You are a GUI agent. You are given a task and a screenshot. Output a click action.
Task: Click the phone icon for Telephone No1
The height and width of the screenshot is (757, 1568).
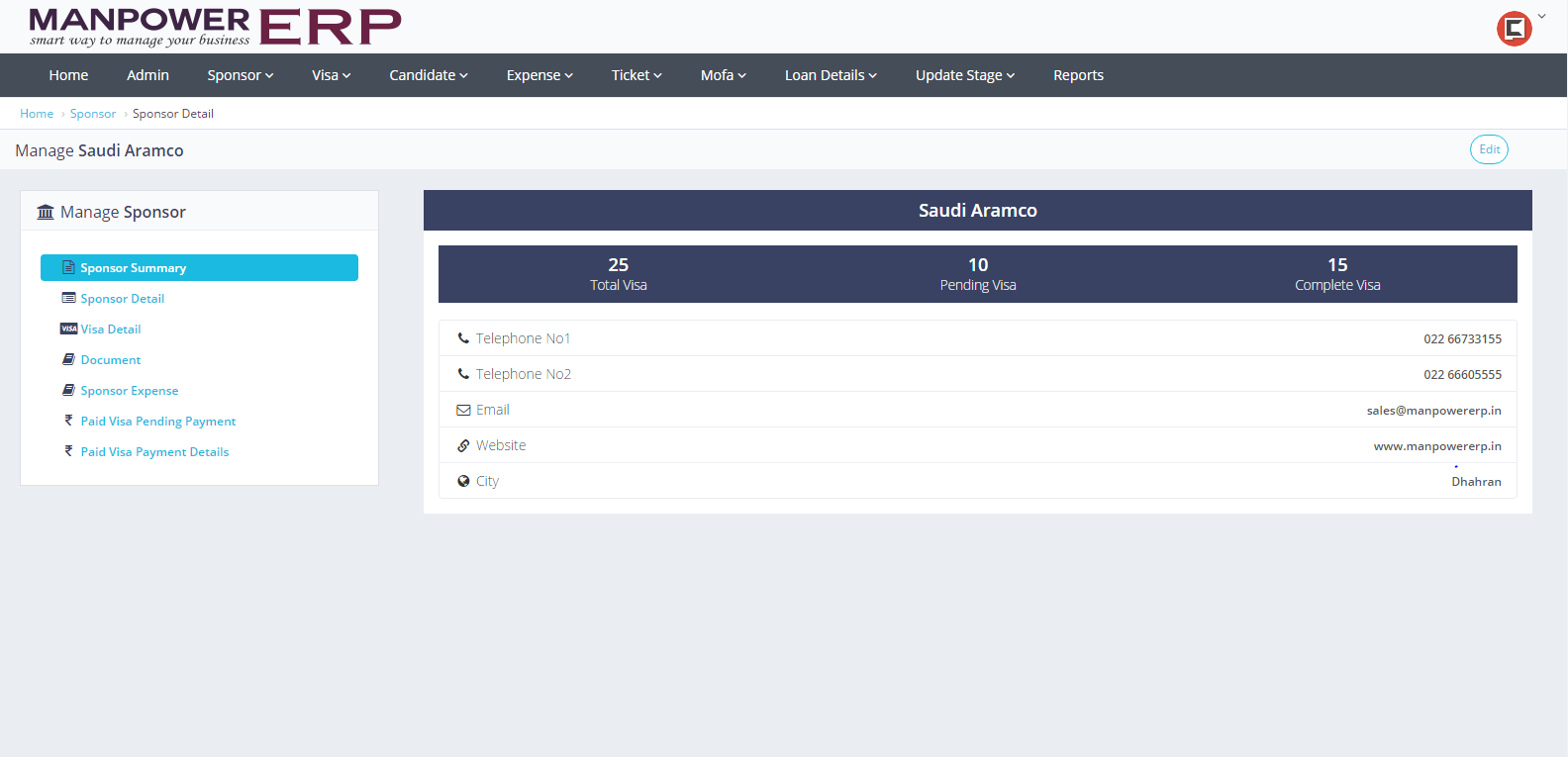[x=463, y=338]
